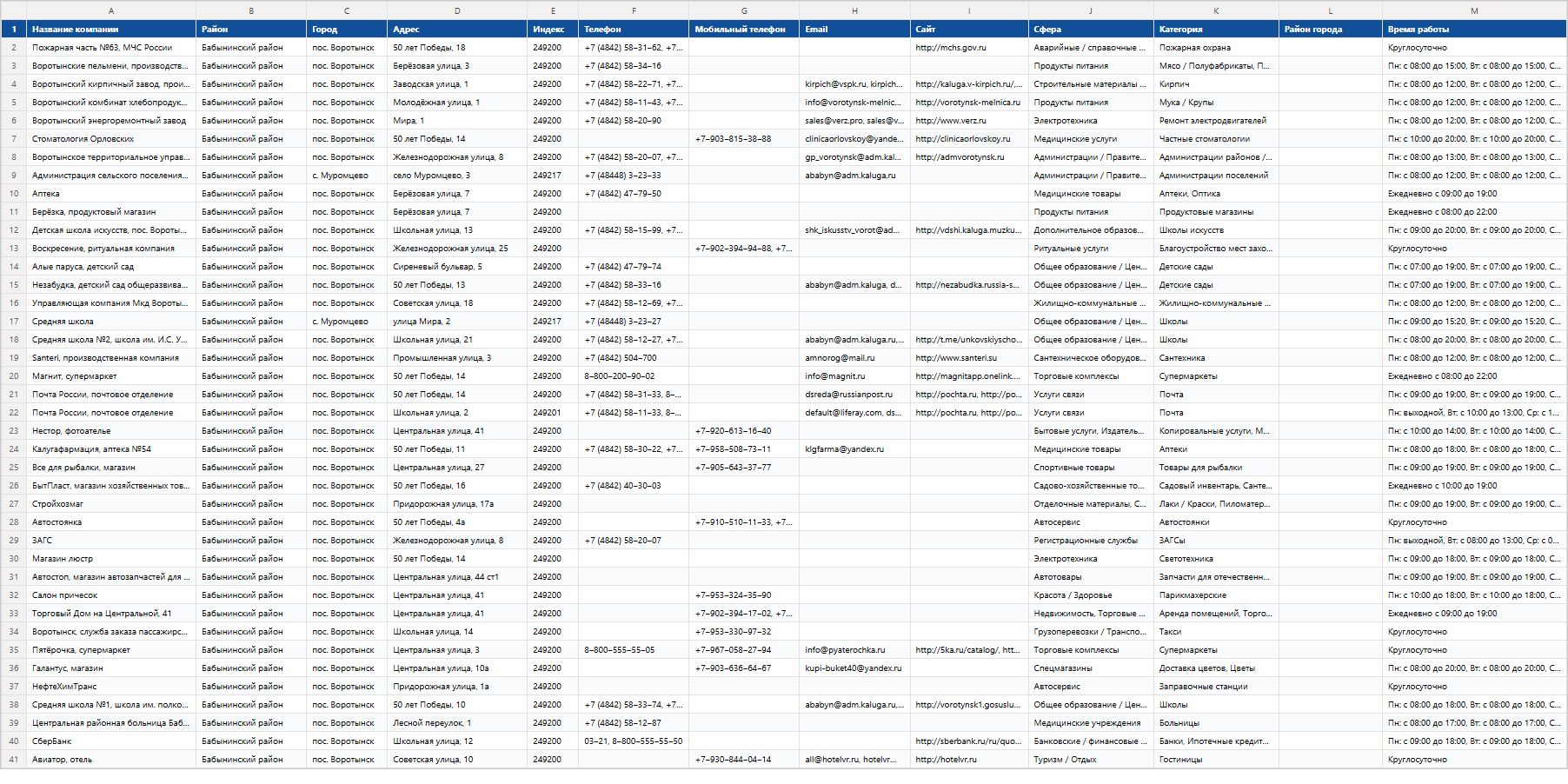Click site cell "http://mchs.gov.ru"
1568x784 pixels.
pos(969,48)
